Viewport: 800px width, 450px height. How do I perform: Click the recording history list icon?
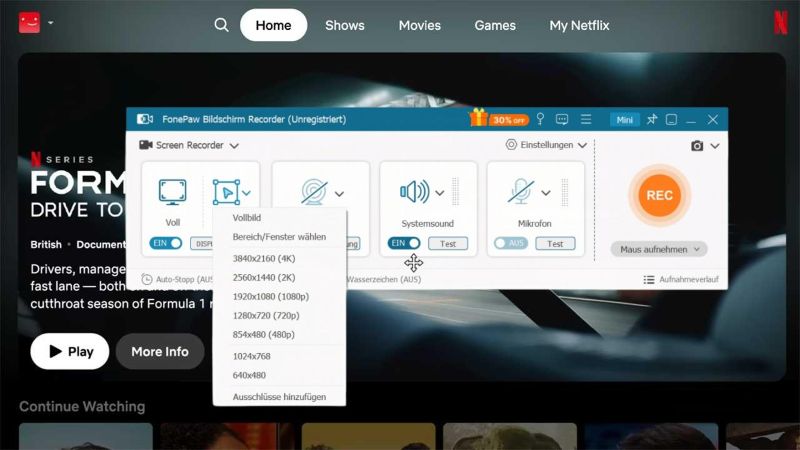coord(649,280)
